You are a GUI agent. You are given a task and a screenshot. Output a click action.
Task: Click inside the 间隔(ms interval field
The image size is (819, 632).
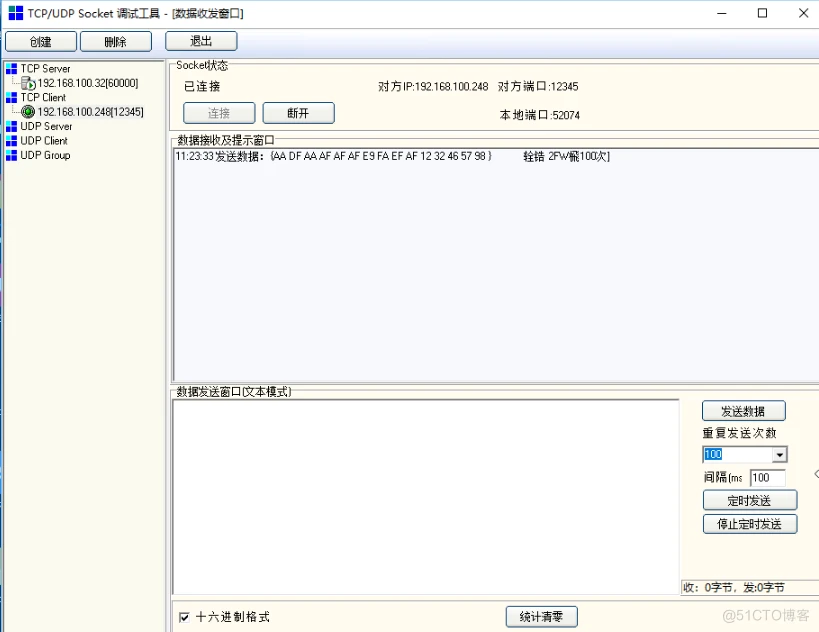(766, 478)
